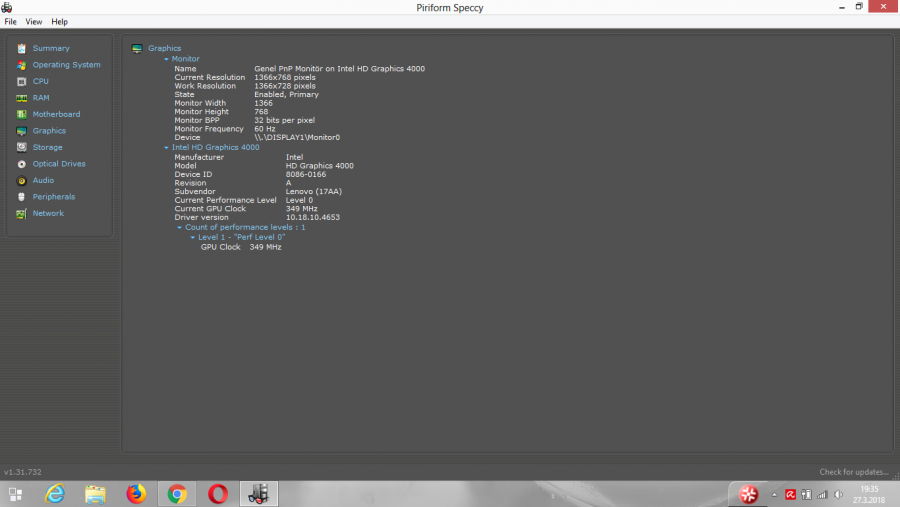Click the red antivirus tray icon
900x507 pixels.
790,494
